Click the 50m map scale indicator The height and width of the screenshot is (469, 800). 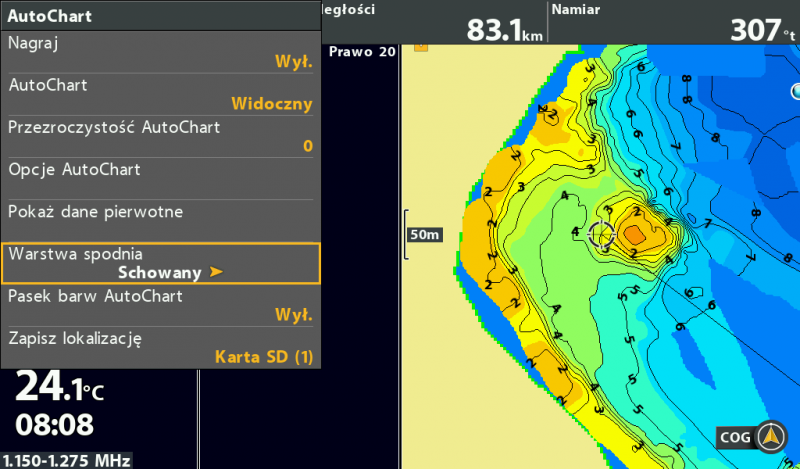[424, 234]
